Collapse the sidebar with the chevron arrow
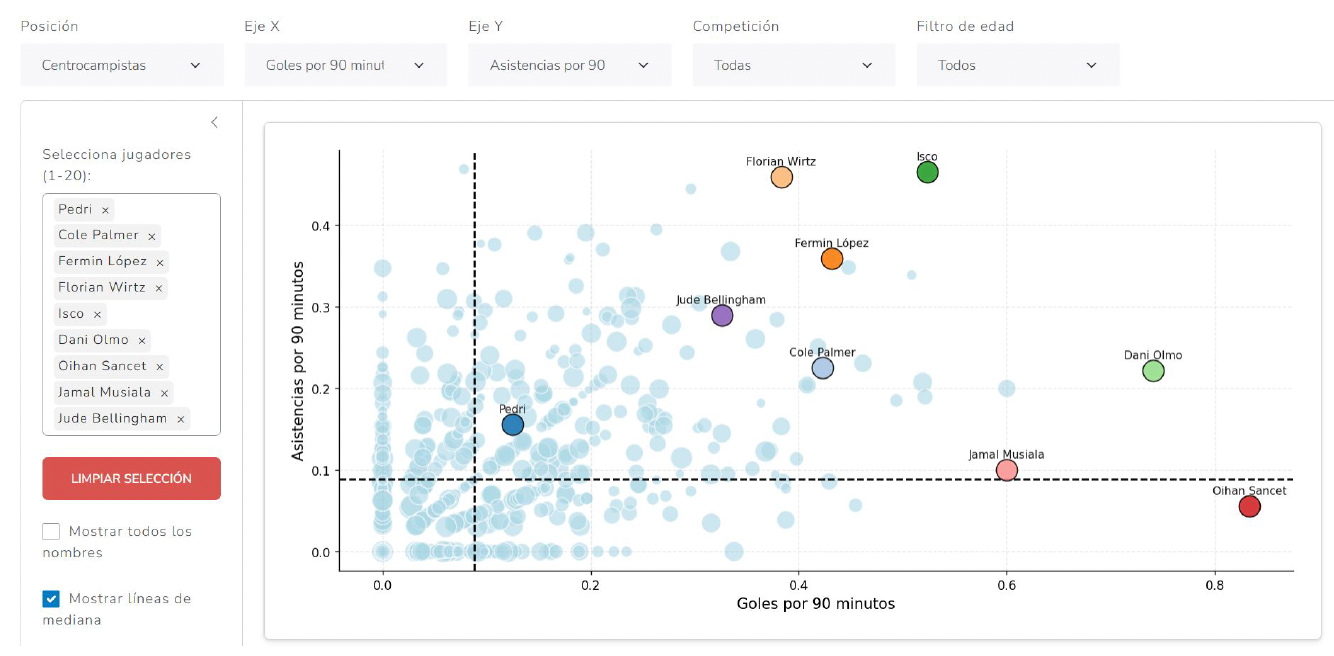This screenshot has width=1334, height=656. tap(214, 123)
